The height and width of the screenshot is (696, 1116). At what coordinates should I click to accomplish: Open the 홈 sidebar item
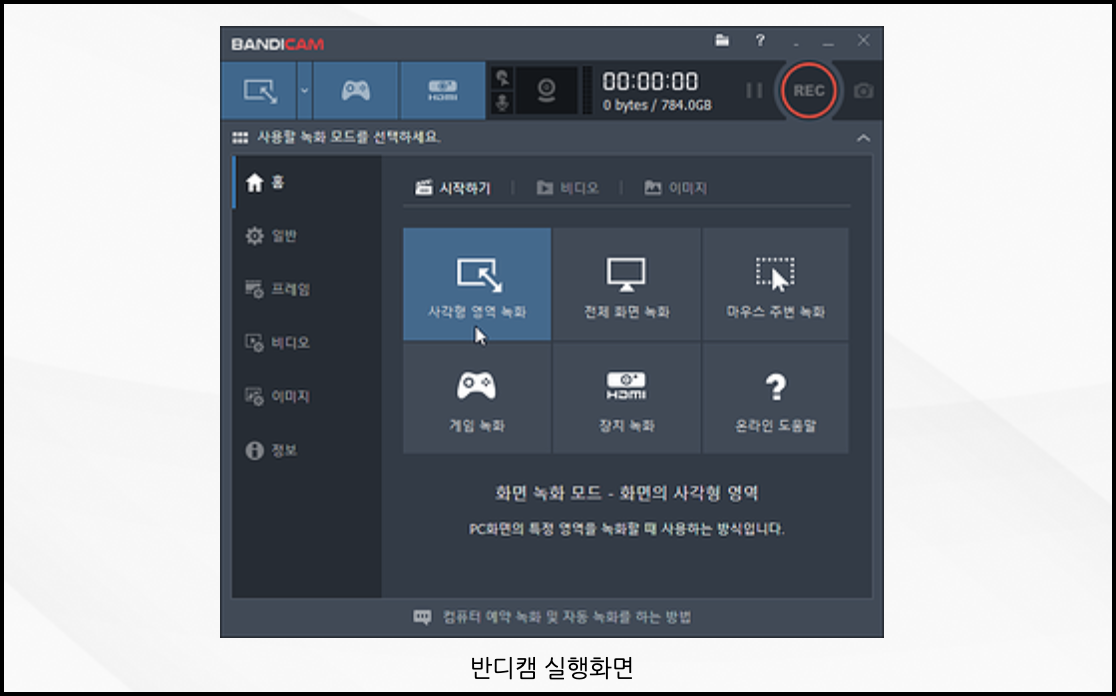click(x=307, y=183)
